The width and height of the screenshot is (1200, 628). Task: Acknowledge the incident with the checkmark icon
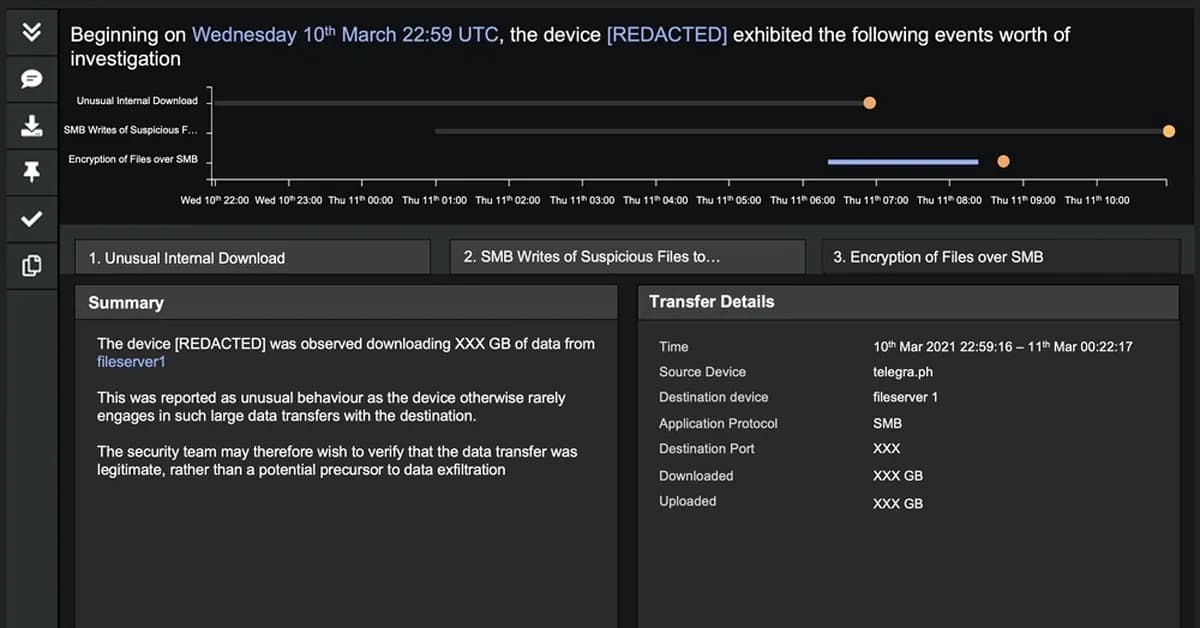[x=31, y=219]
